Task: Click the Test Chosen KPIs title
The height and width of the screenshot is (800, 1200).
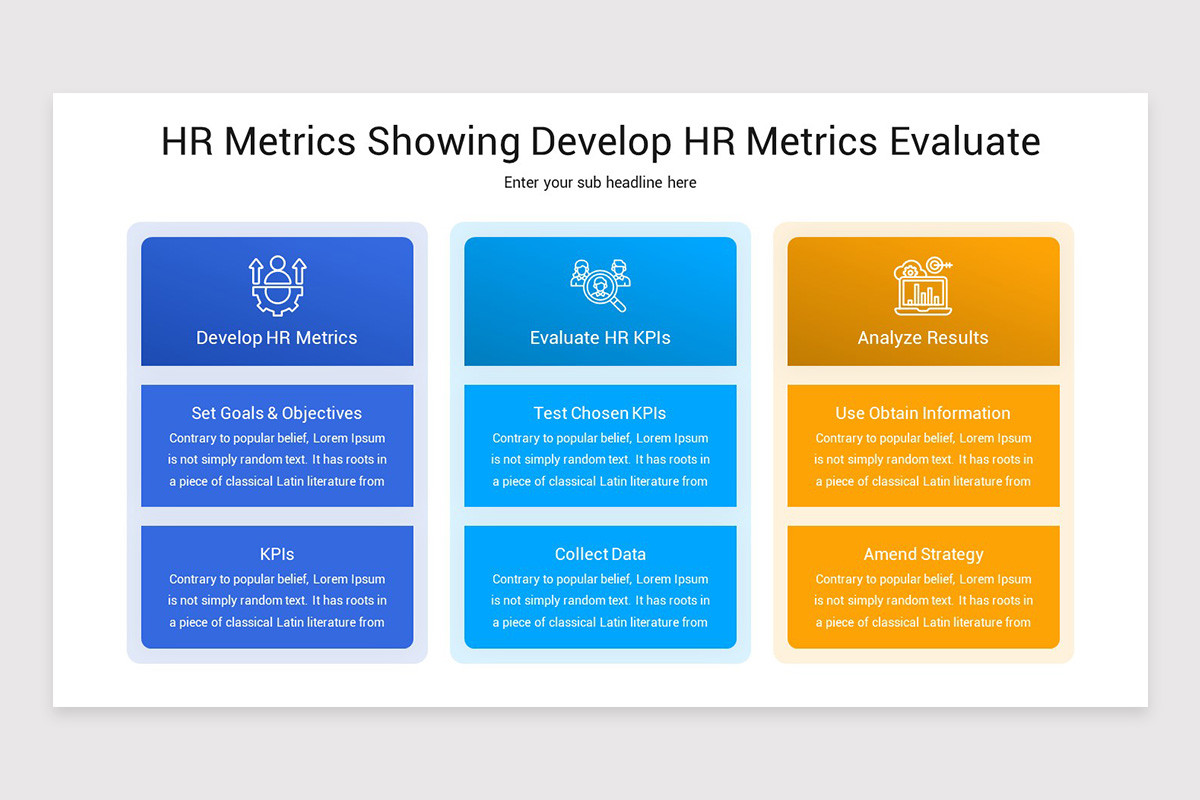Action: [600, 413]
